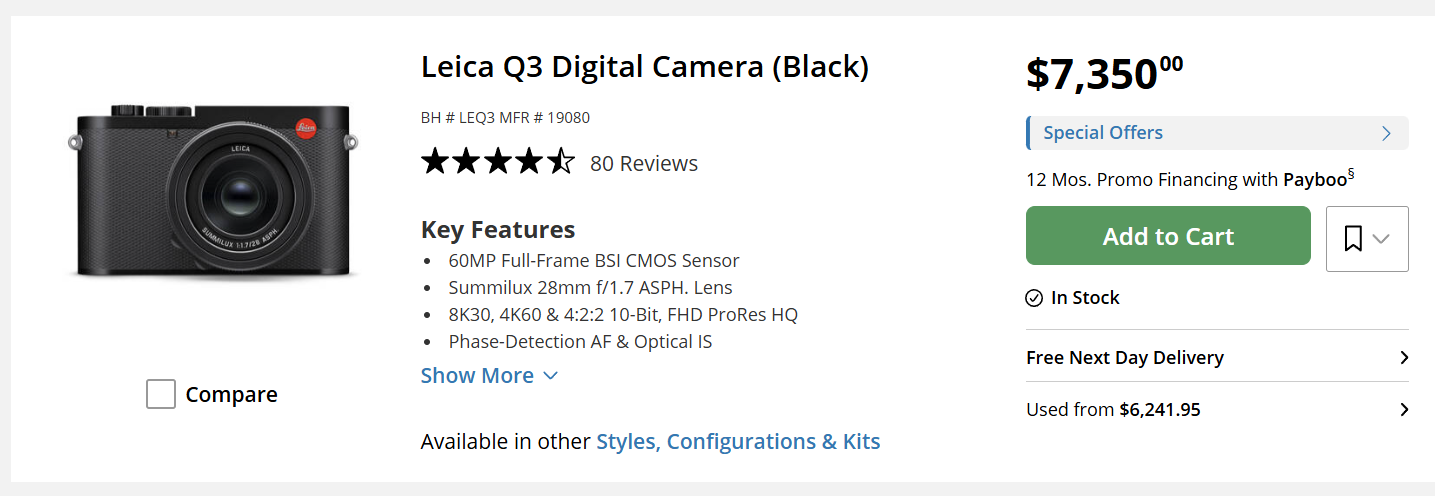Click the Leica Q3 camera thumbnail

point(211,190)
